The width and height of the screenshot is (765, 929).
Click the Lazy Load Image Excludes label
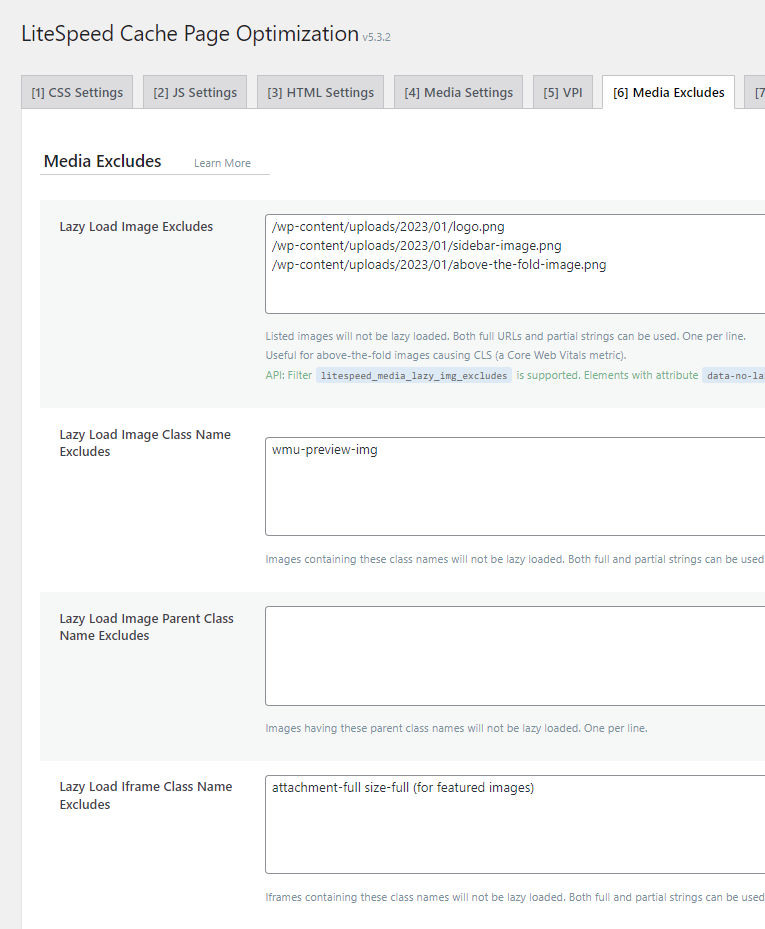136,226
